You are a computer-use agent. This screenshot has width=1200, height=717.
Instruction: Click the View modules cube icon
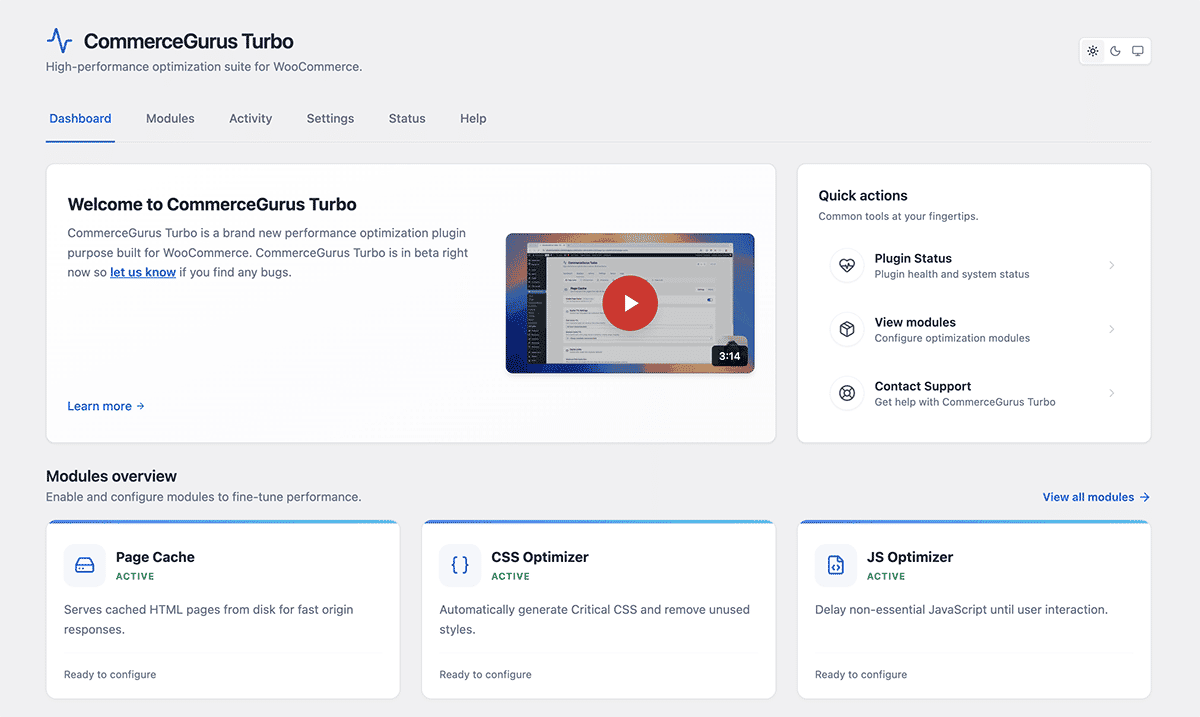click(847, 329)
